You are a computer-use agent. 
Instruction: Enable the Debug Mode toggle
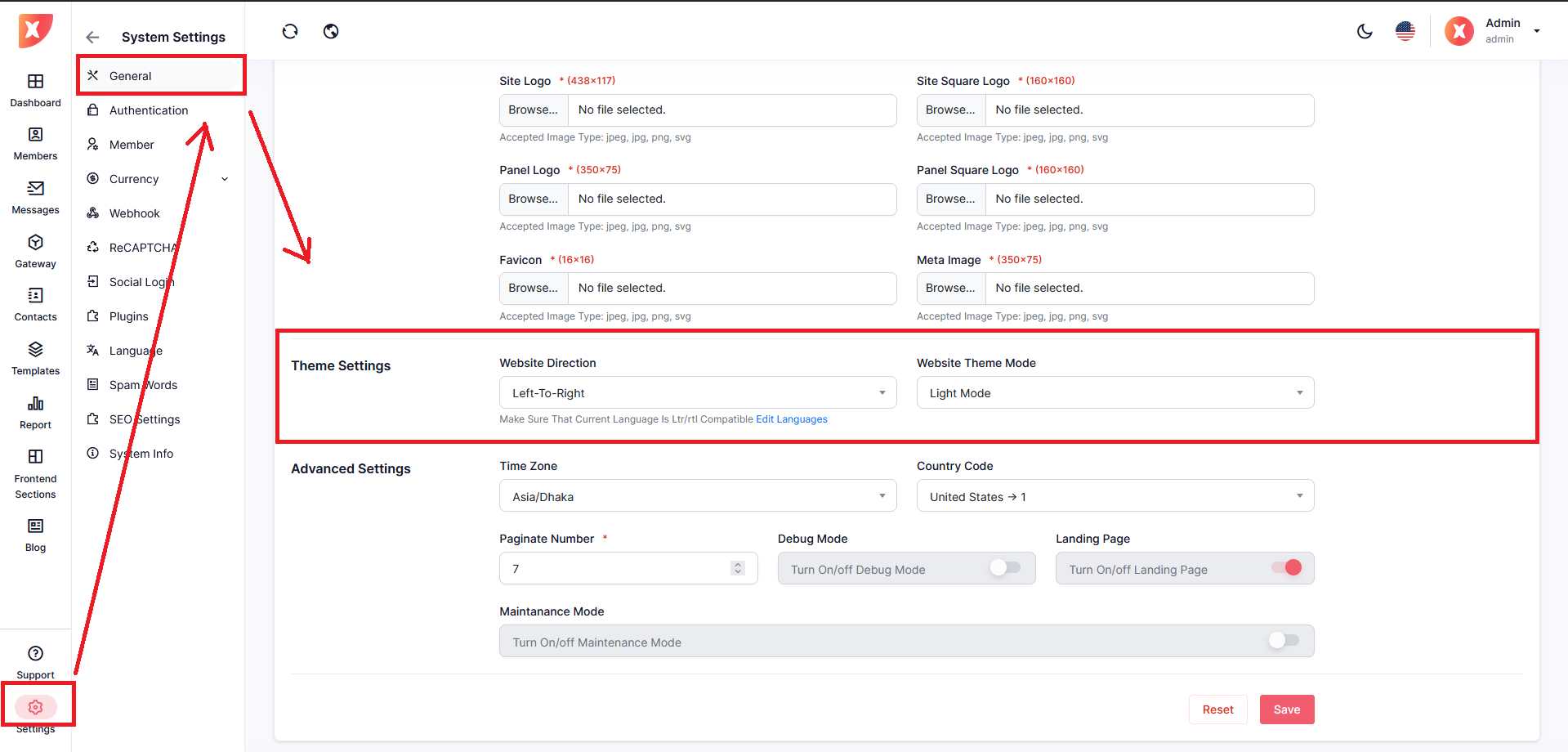click(x=1005, y=568)
